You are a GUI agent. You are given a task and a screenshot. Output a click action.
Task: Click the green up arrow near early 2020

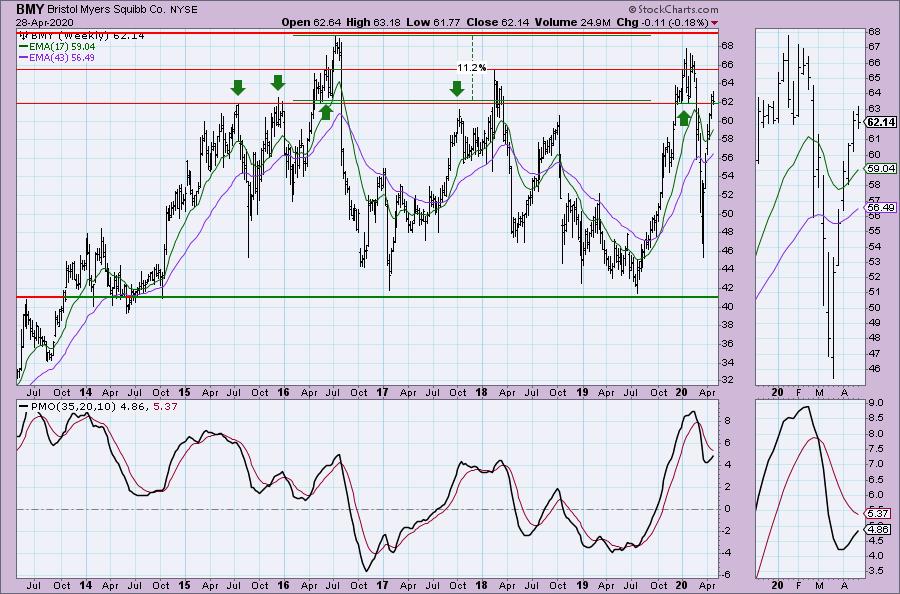click(683, 118)
